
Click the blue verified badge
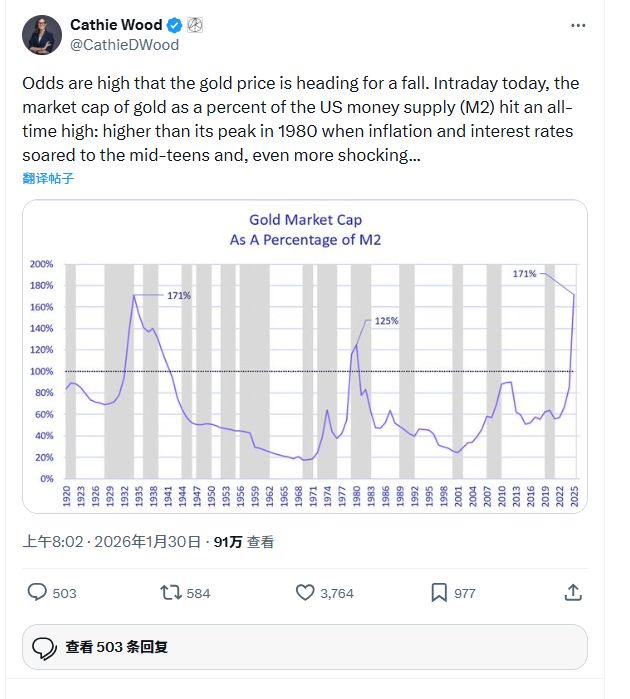coord(173,25)
